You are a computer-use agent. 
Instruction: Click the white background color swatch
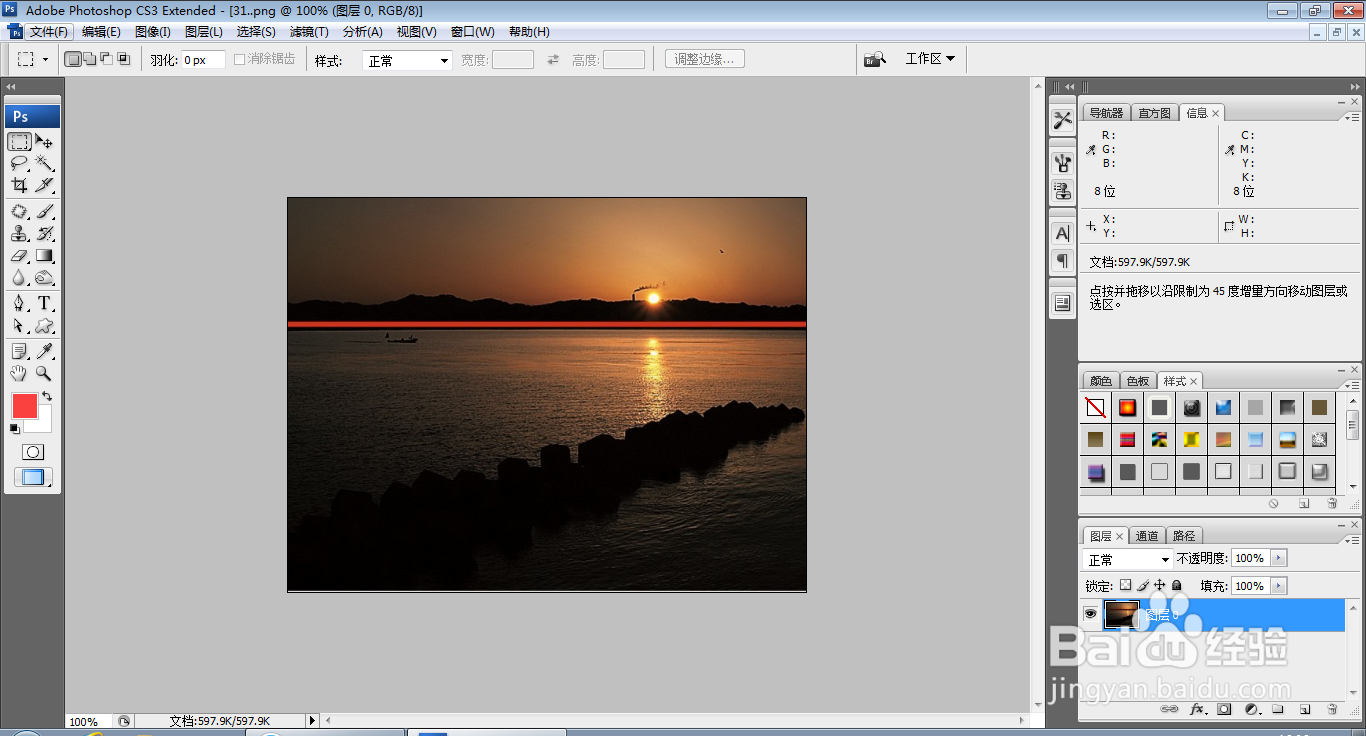[x=44, y=423]
